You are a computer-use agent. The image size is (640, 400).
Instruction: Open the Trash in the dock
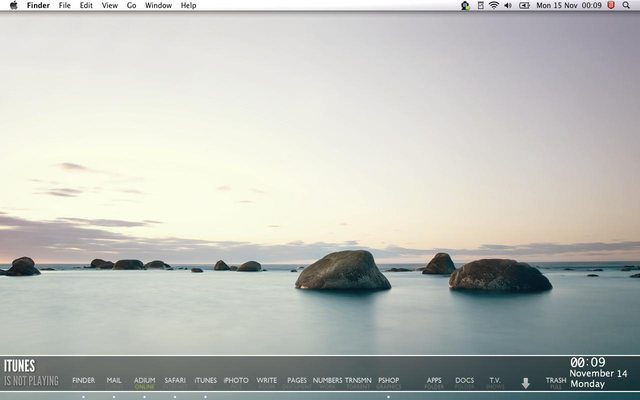click(x=556, y=381)
